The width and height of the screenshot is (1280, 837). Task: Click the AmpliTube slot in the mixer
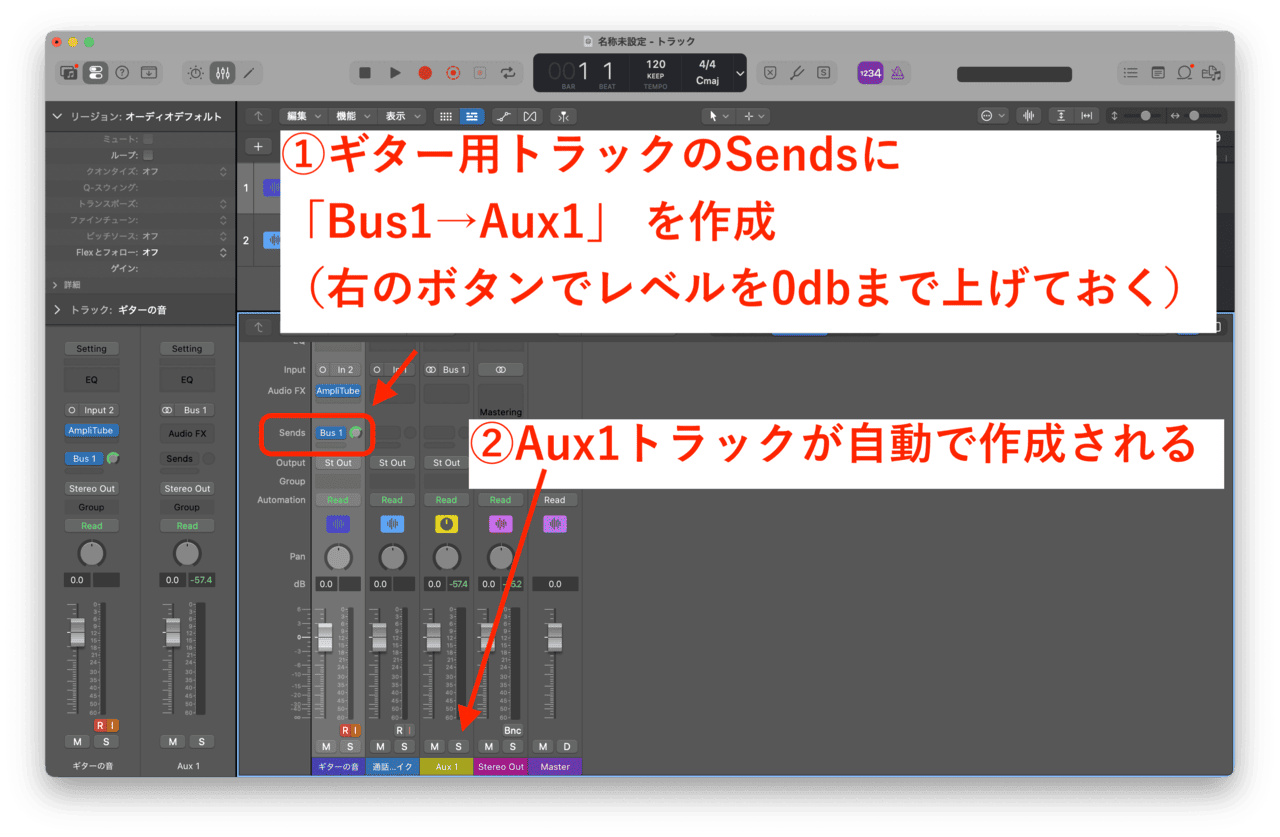coord(338,391)
